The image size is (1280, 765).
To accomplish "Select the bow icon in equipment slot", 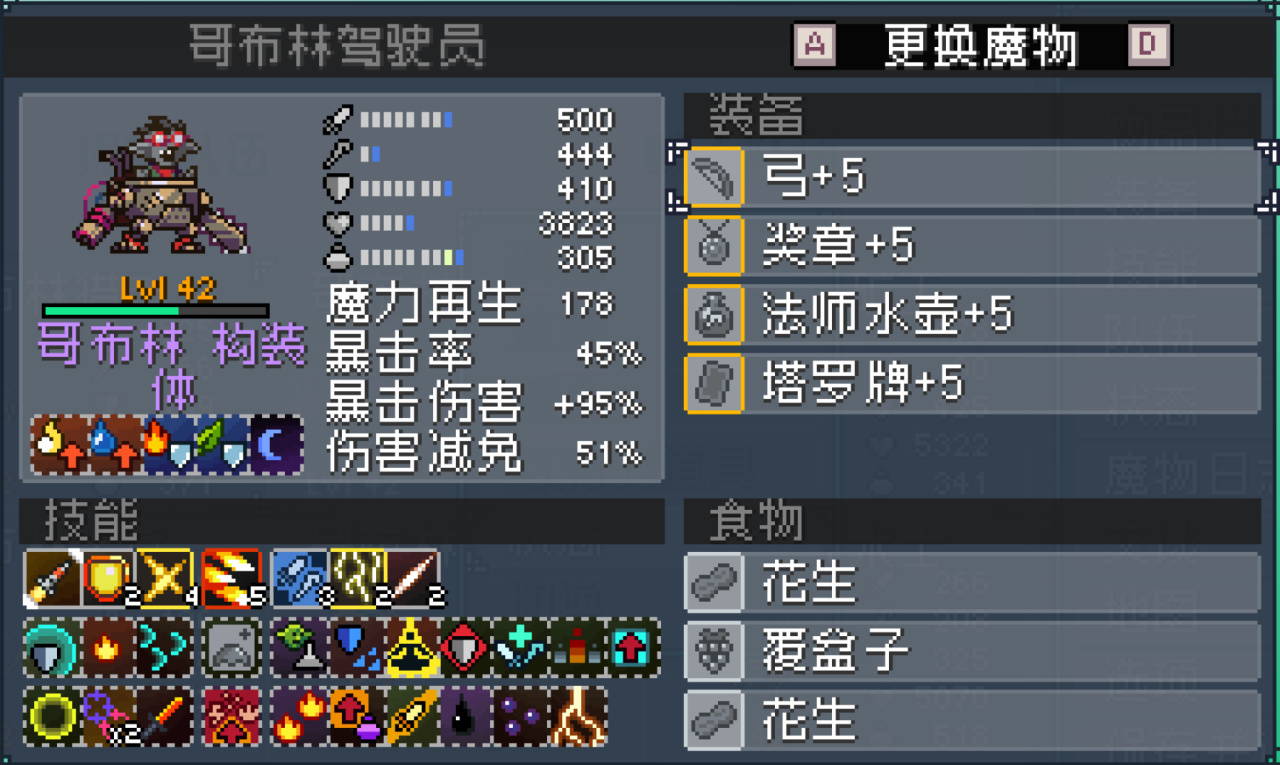I will click(714, 177).
